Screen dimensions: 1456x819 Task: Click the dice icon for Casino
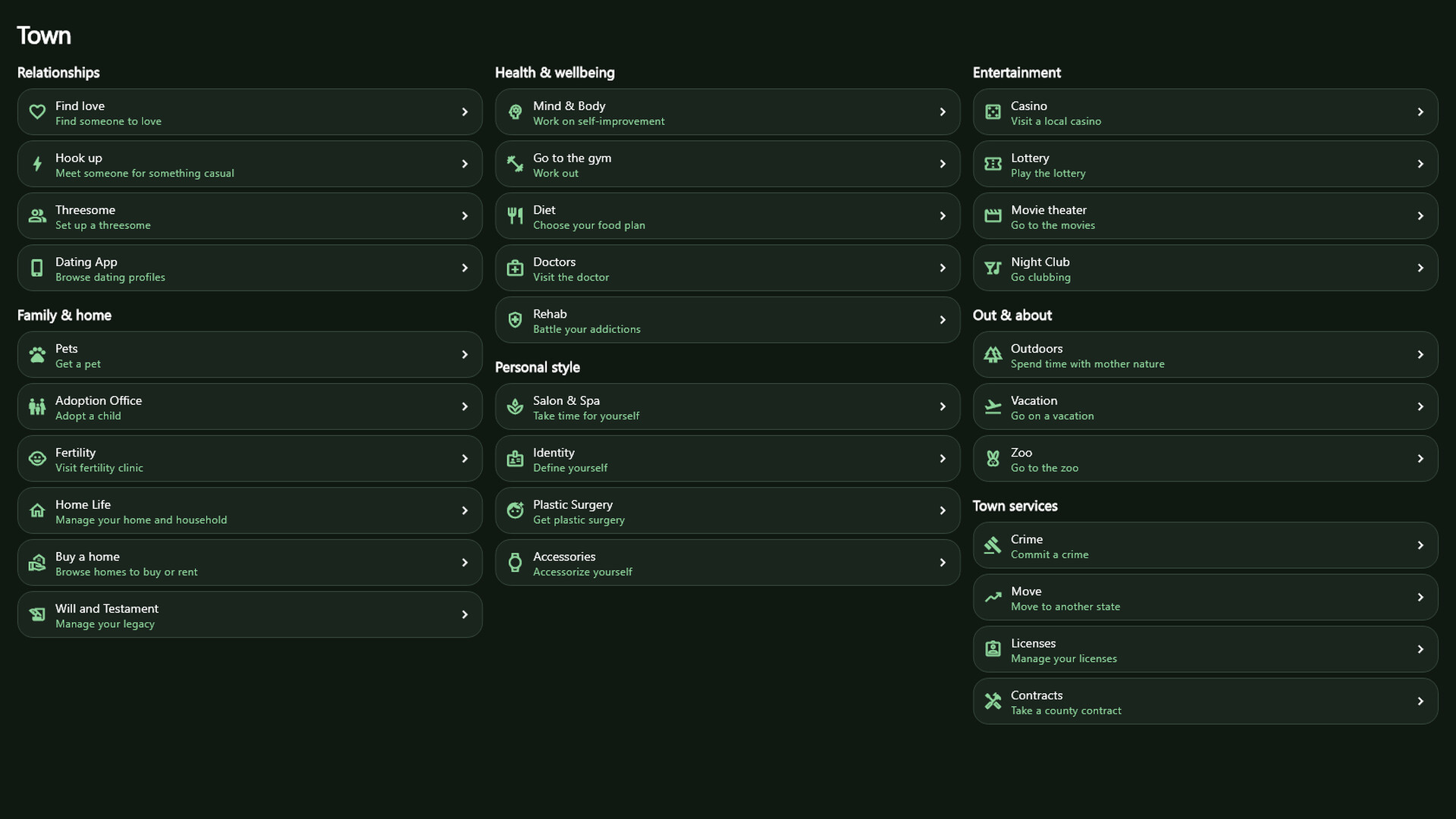point(993,112)
